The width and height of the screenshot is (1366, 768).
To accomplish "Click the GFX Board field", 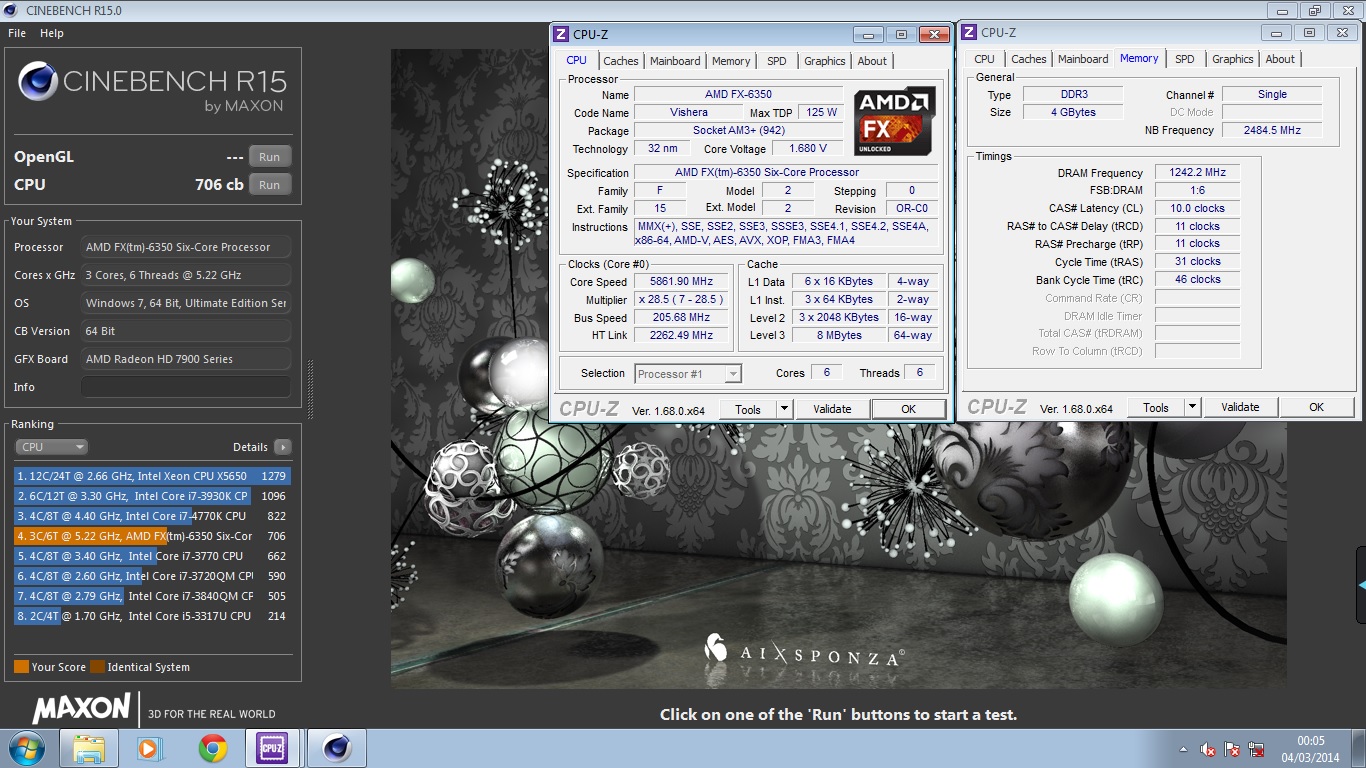I will click(186, 359).
